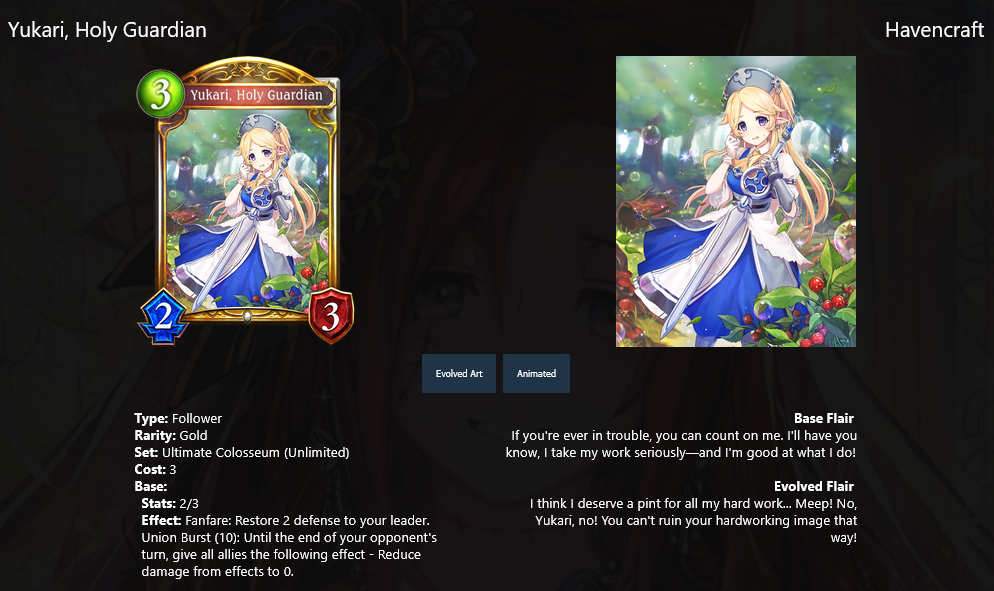Click the card name banner on the card
The width and height of the screenshot is (994, 591).
257,95
